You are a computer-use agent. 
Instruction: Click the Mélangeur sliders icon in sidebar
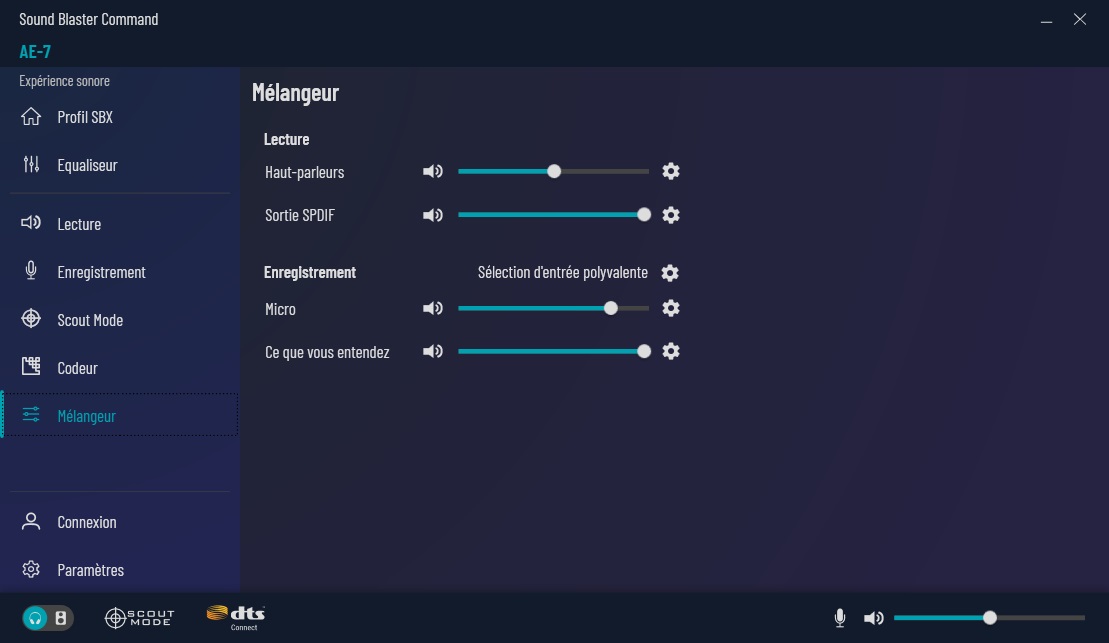[x=31, y=415]
